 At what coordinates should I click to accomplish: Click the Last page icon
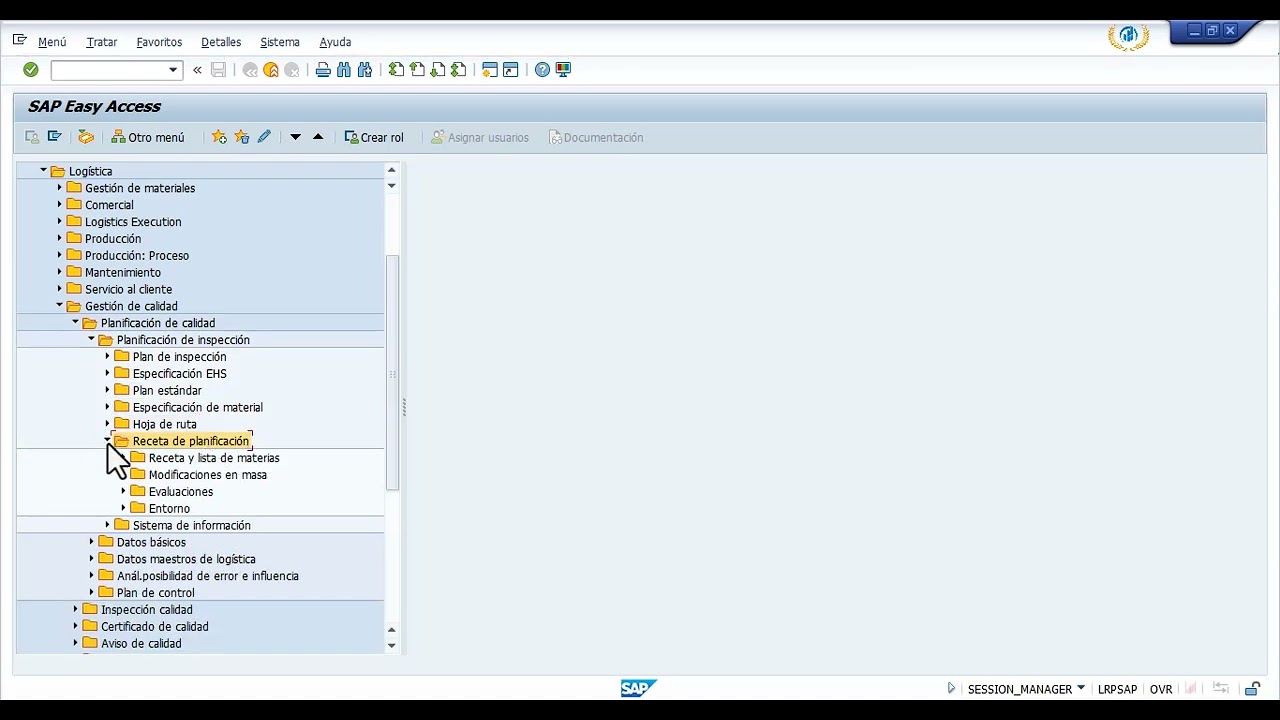459,70
